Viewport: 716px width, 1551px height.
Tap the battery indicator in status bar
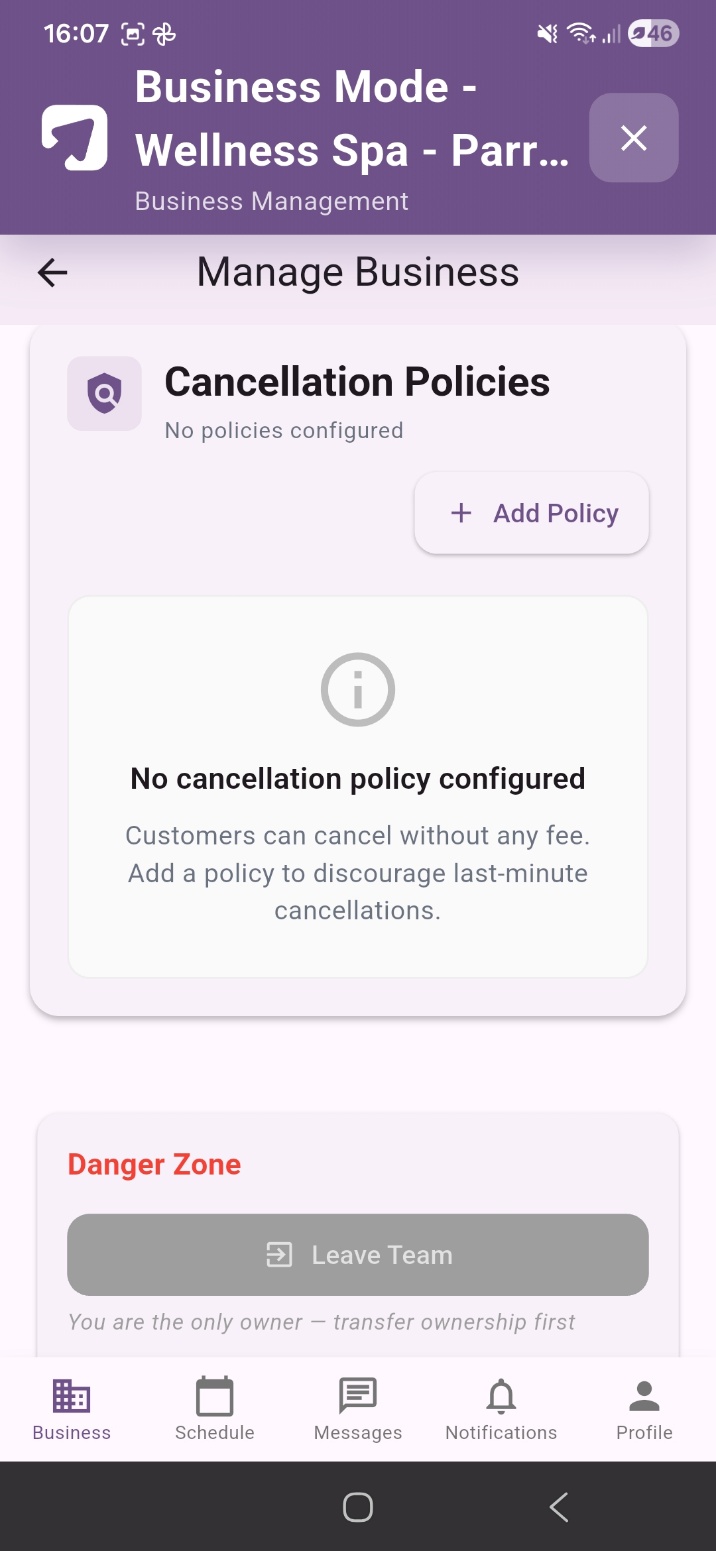coord(653,33)
